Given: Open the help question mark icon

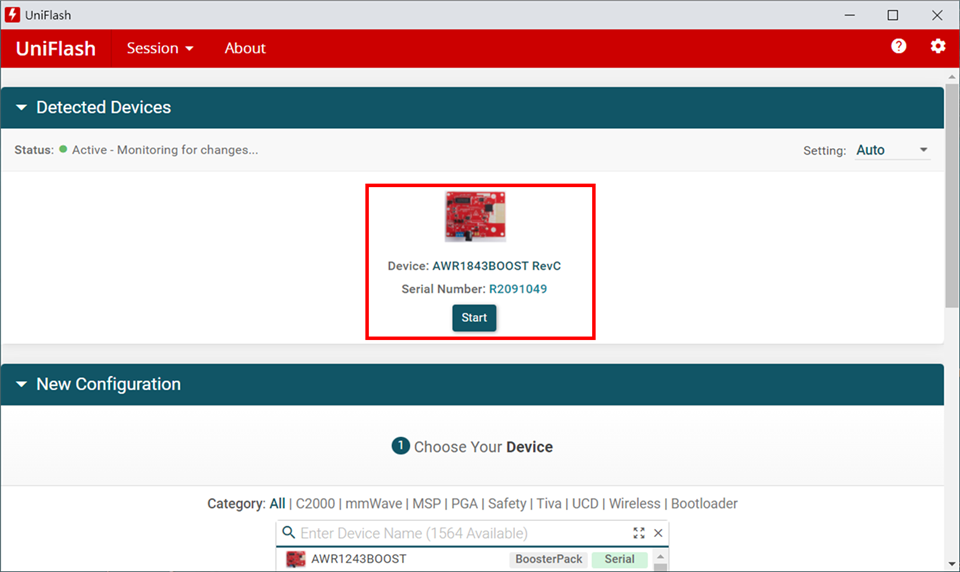Looking at the screenshot, I should [x=898, y=47].
